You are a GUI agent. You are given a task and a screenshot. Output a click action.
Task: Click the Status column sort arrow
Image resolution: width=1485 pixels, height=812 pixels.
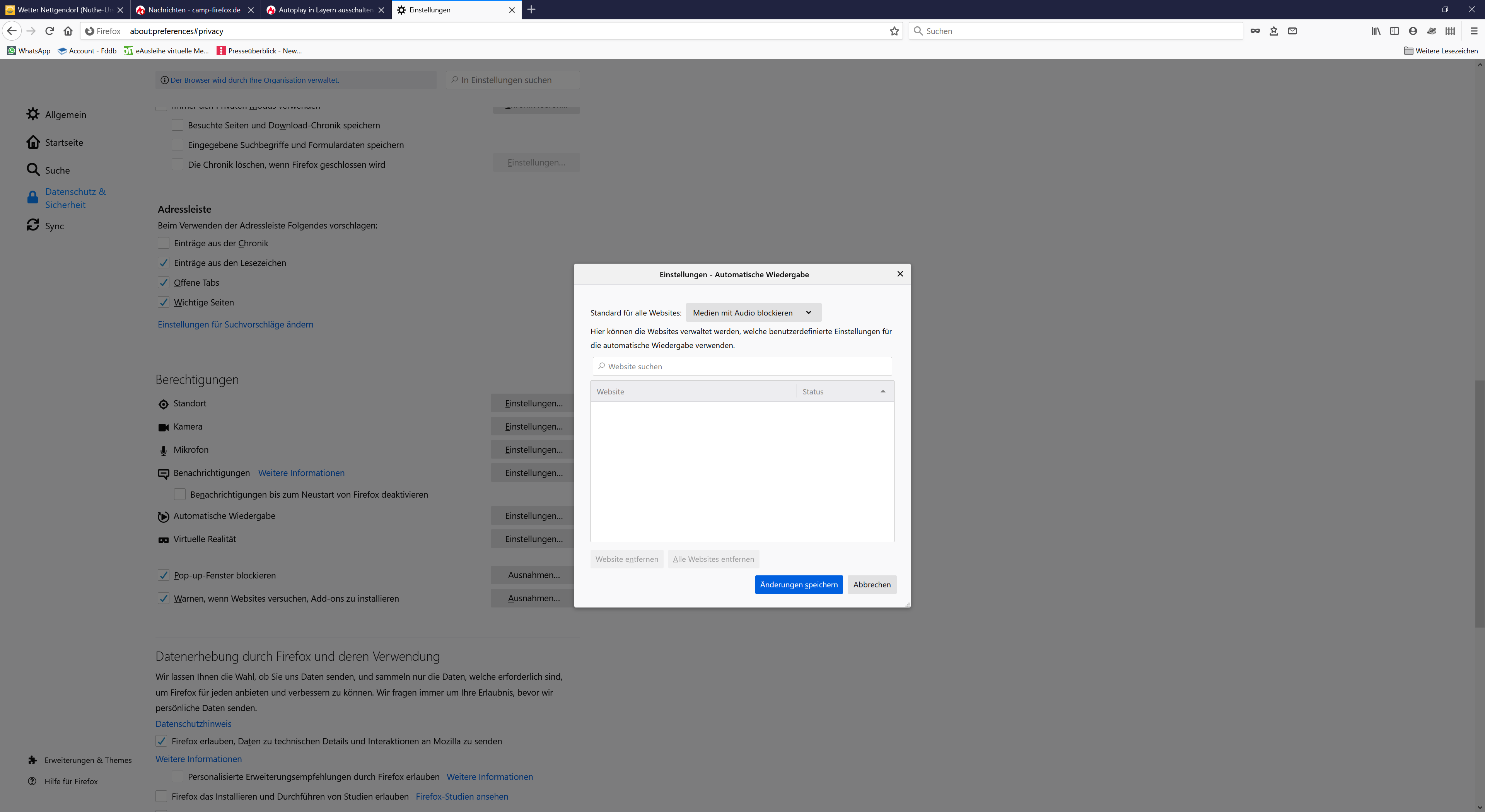pyautogui.click(x=882, y=391)
